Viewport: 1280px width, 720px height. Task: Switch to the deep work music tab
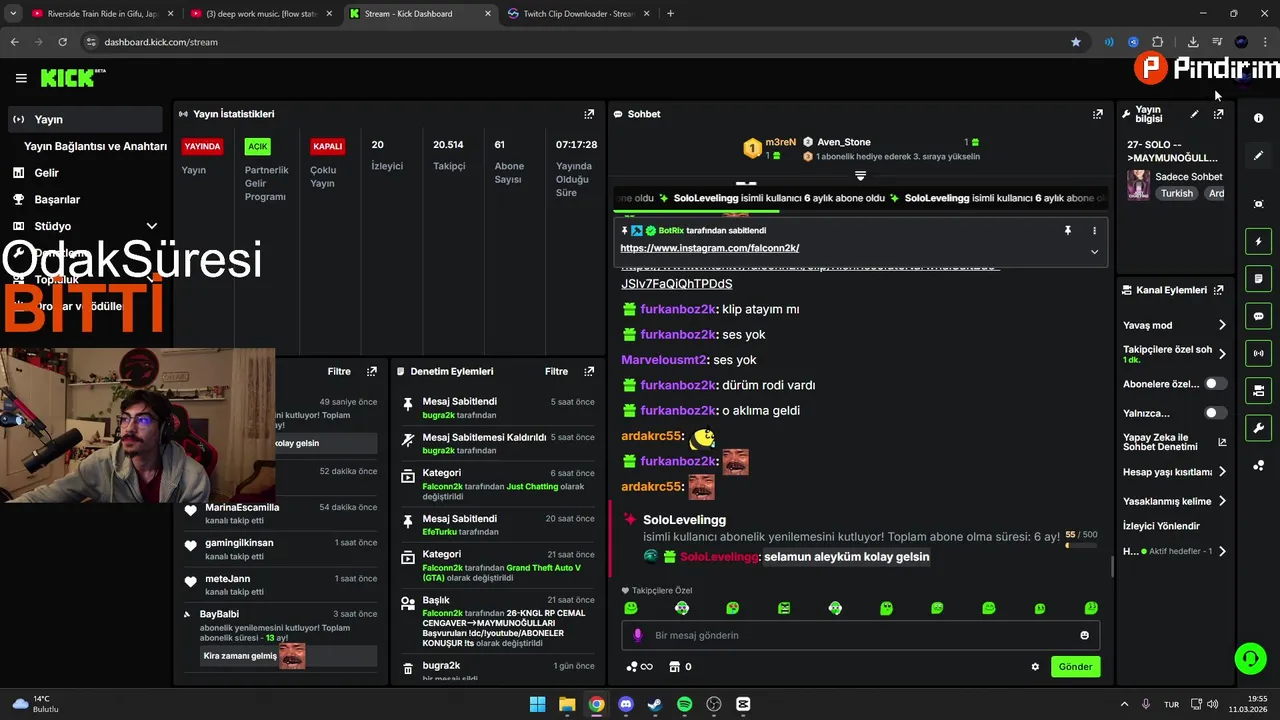(260, 14)
